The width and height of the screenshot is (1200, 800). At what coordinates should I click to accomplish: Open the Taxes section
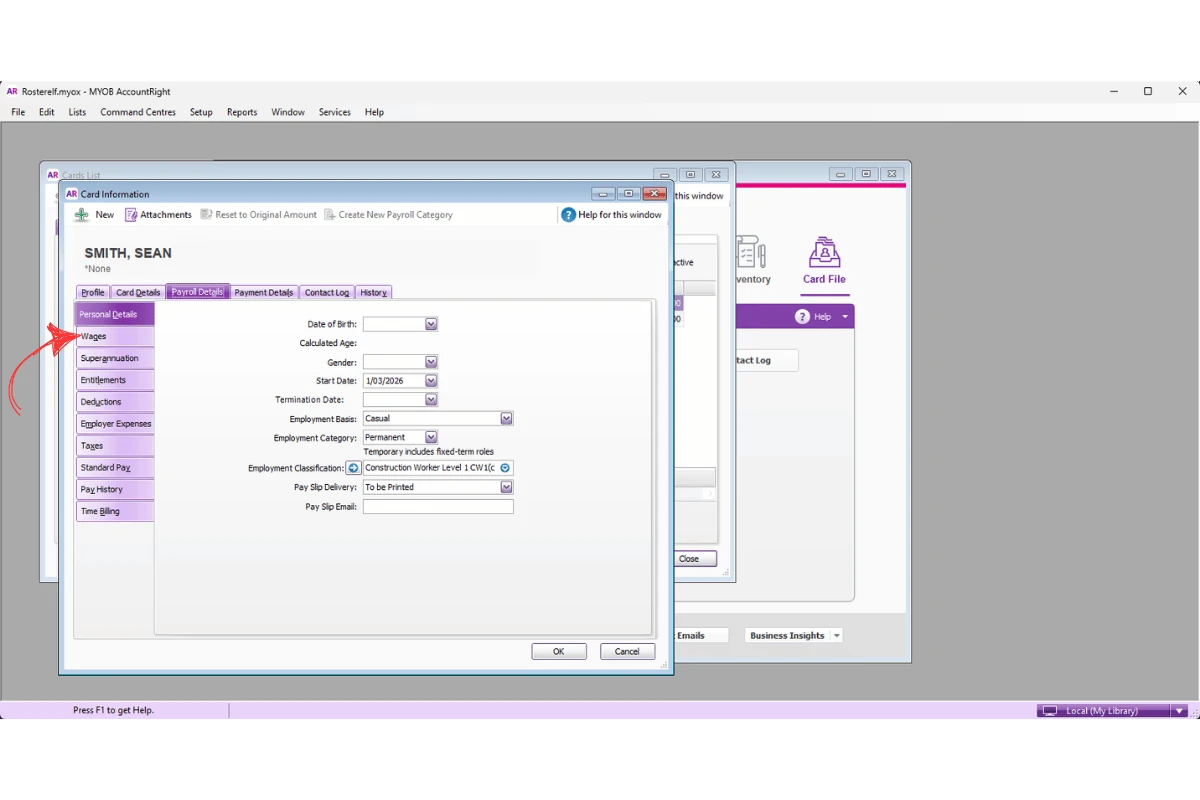(x=114, y=446)
